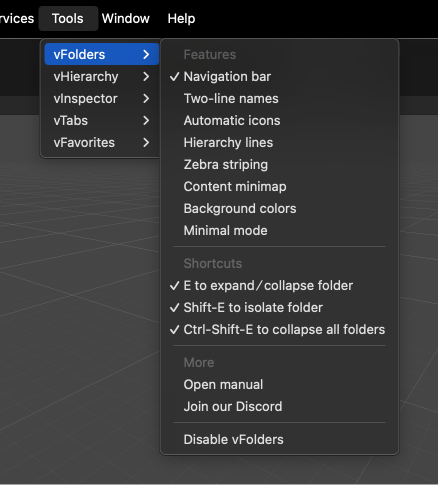Enable Zebra striping
The image size is (438, 485).
pyautogui.click(x=279, y=165)
